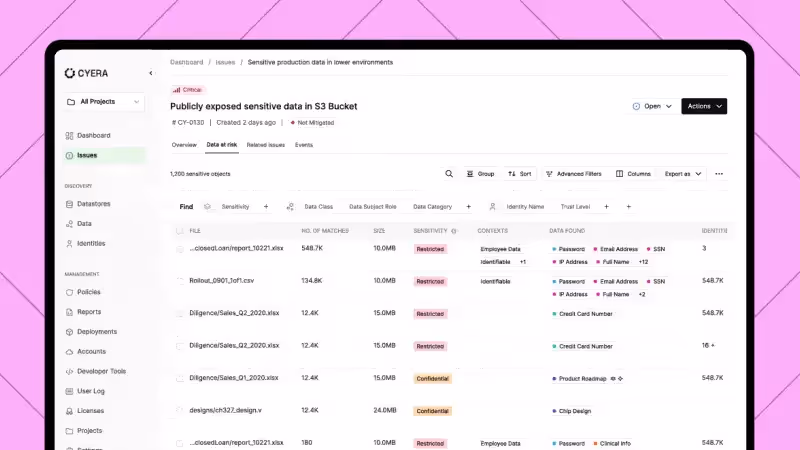The image size is (800, 450).
Task: Switch to the Overview tab
Action: (184, 145)
